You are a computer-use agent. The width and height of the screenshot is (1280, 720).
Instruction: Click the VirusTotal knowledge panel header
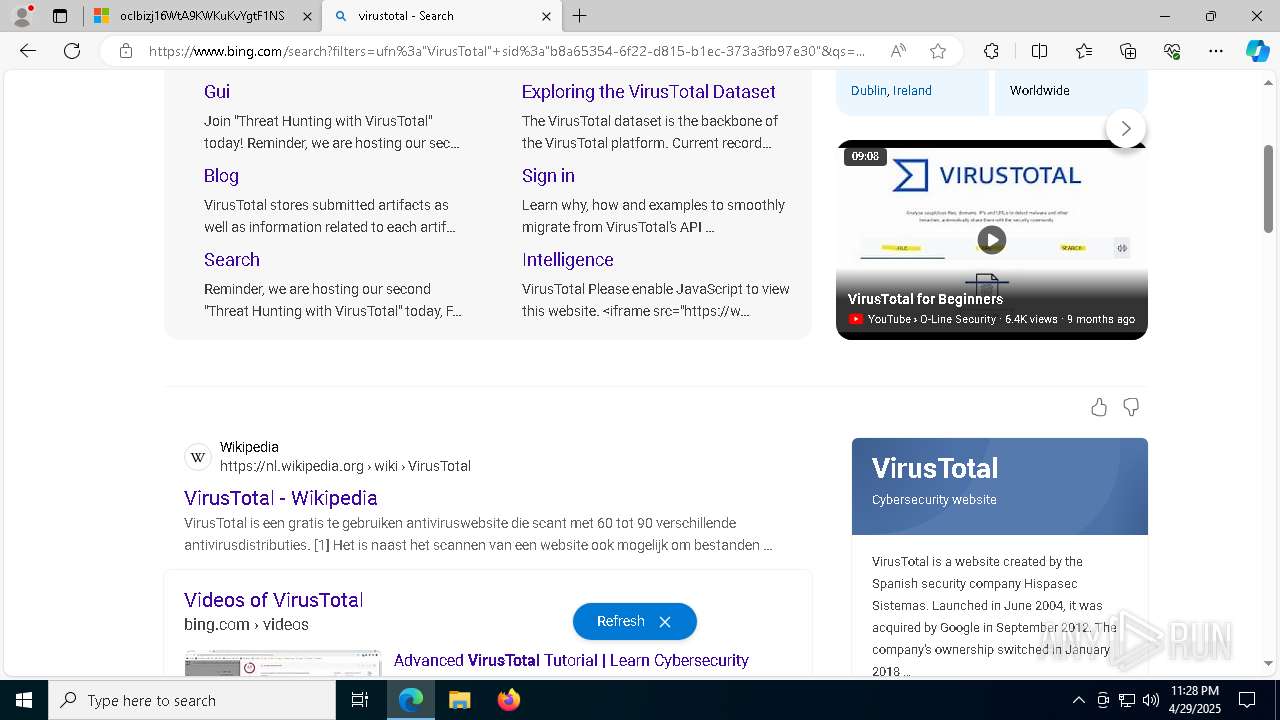pyautogui.click(x=1000, y=486)
